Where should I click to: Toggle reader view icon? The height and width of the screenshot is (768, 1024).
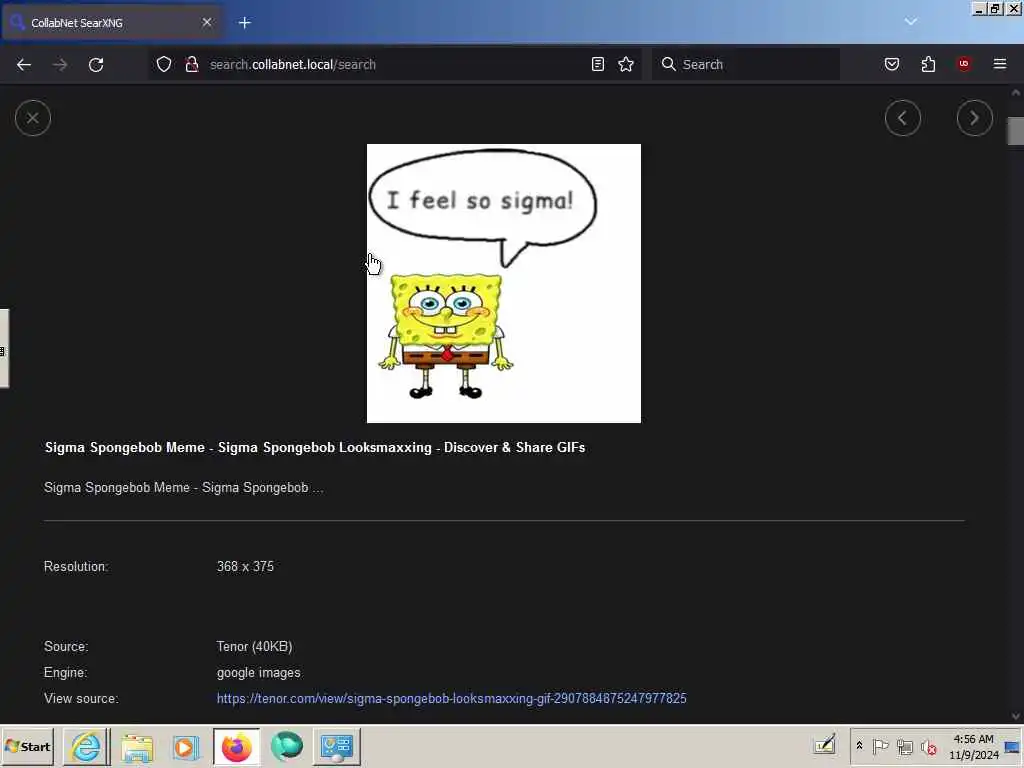598,64
